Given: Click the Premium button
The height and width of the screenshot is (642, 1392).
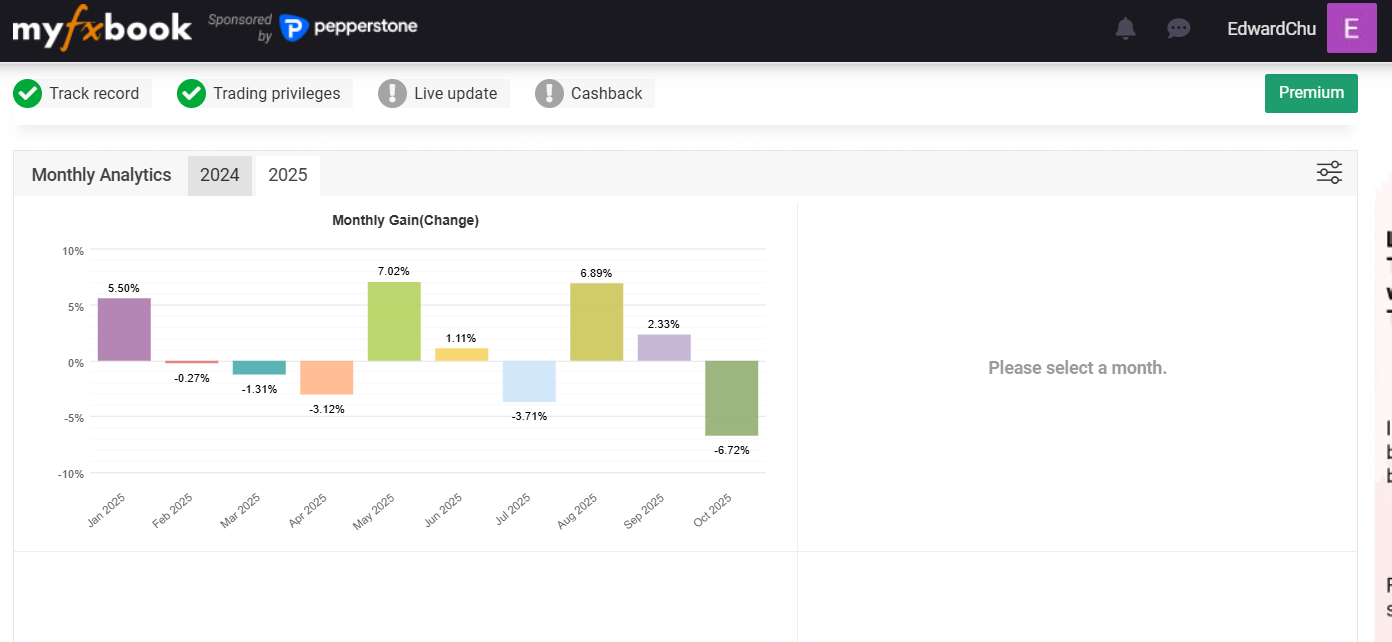Looking at the screenshot, I should tap(1310, 93).
